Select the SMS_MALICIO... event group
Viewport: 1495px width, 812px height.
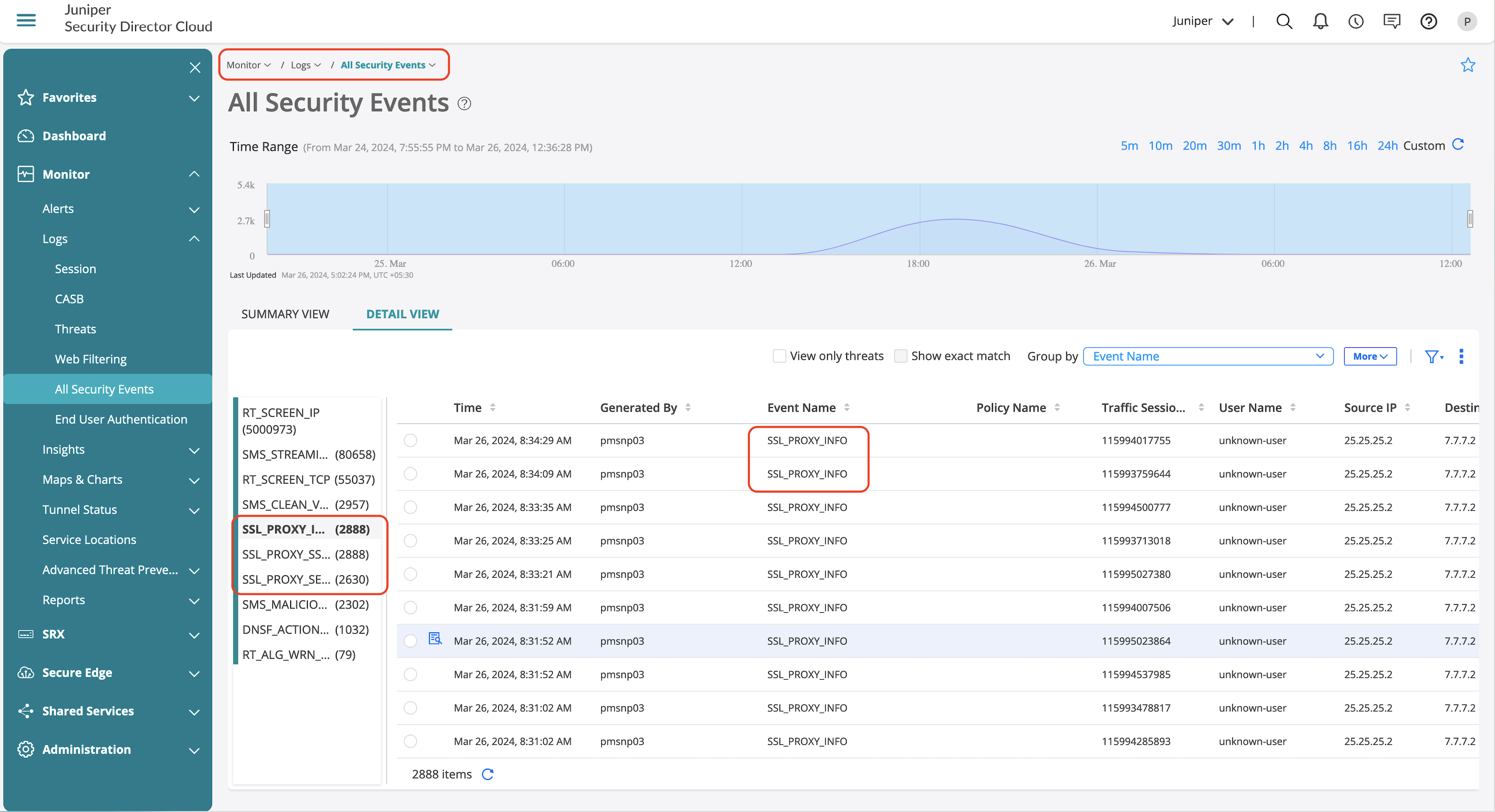point(305,604)
